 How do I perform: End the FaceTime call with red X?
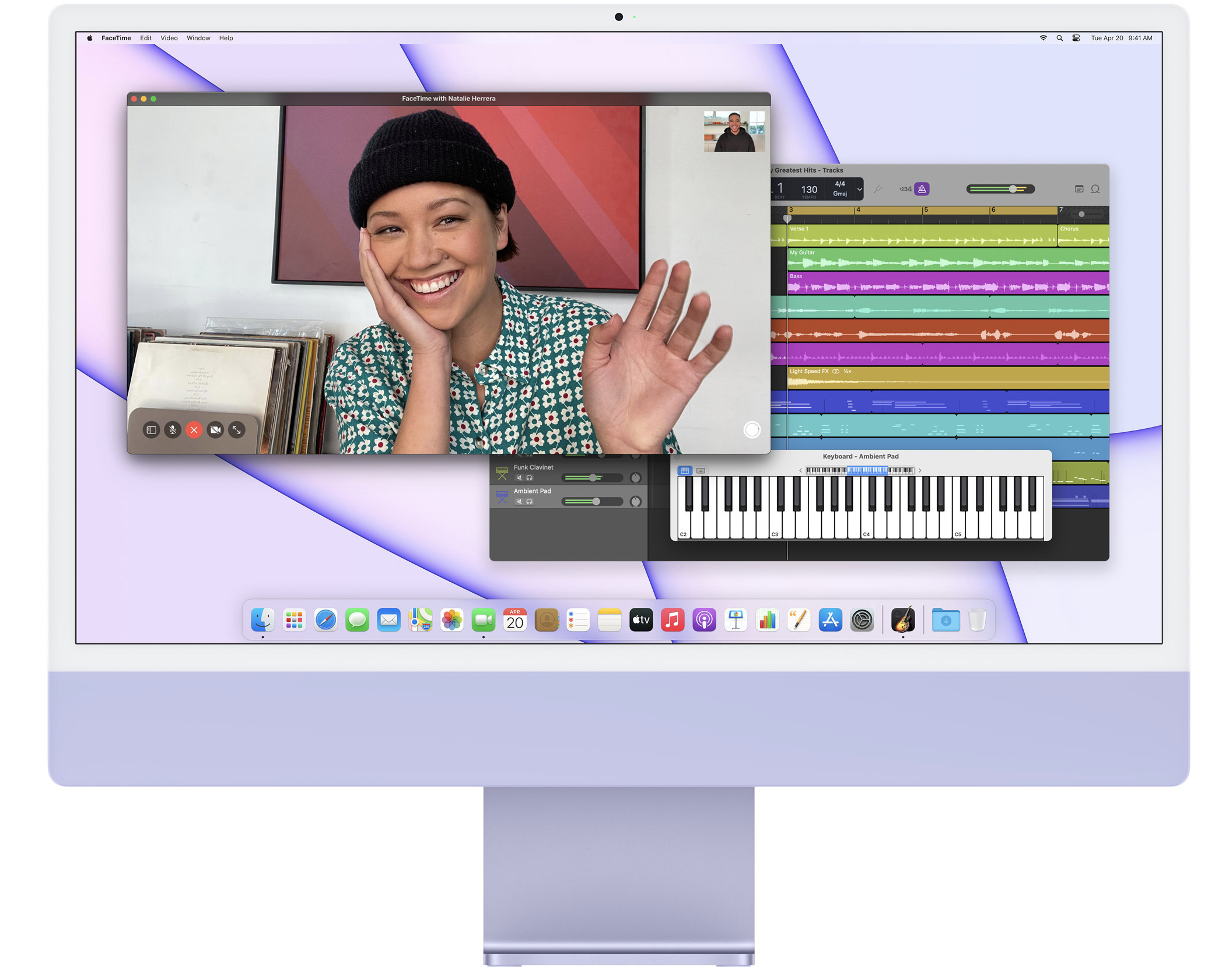point(194,430)
